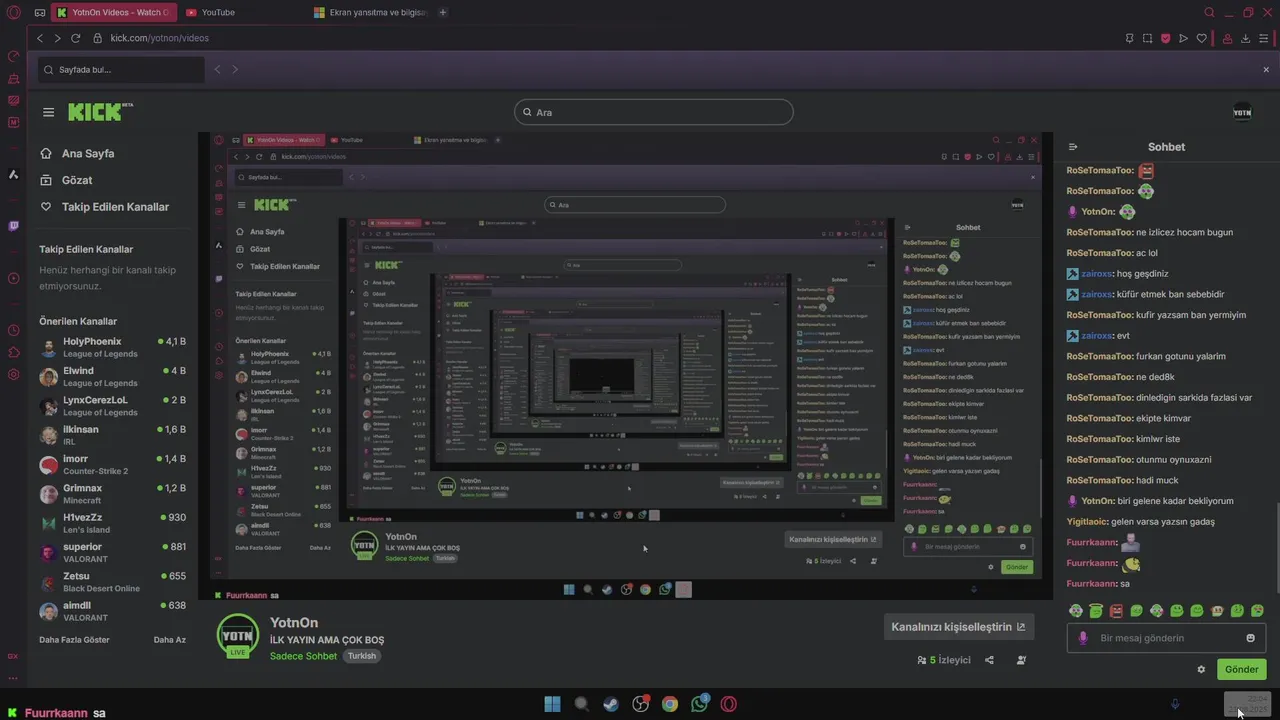Open Windows Start menu
The image size is (1280, 720).
coord(552,704)
